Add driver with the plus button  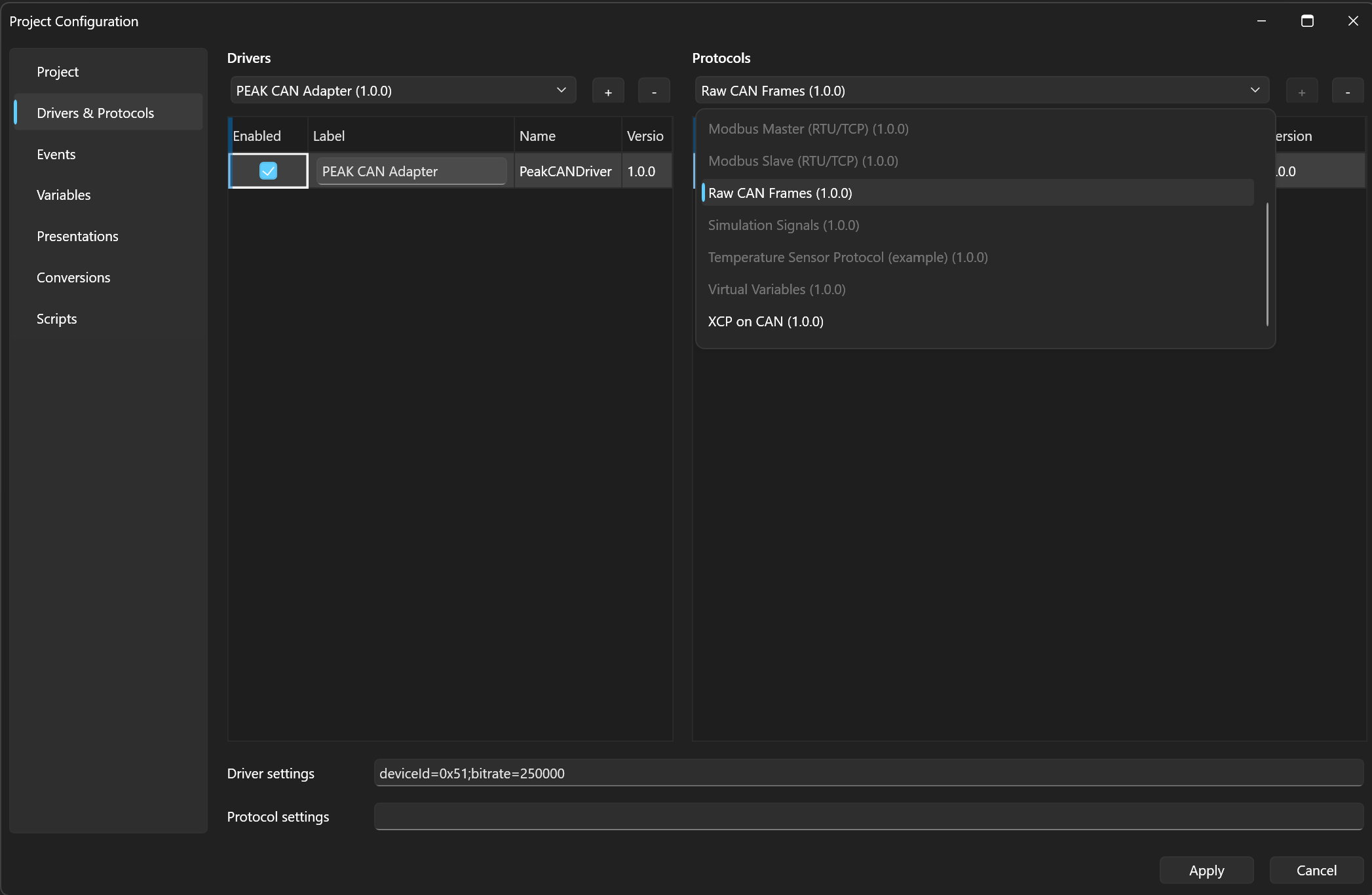tap(608, 92)
